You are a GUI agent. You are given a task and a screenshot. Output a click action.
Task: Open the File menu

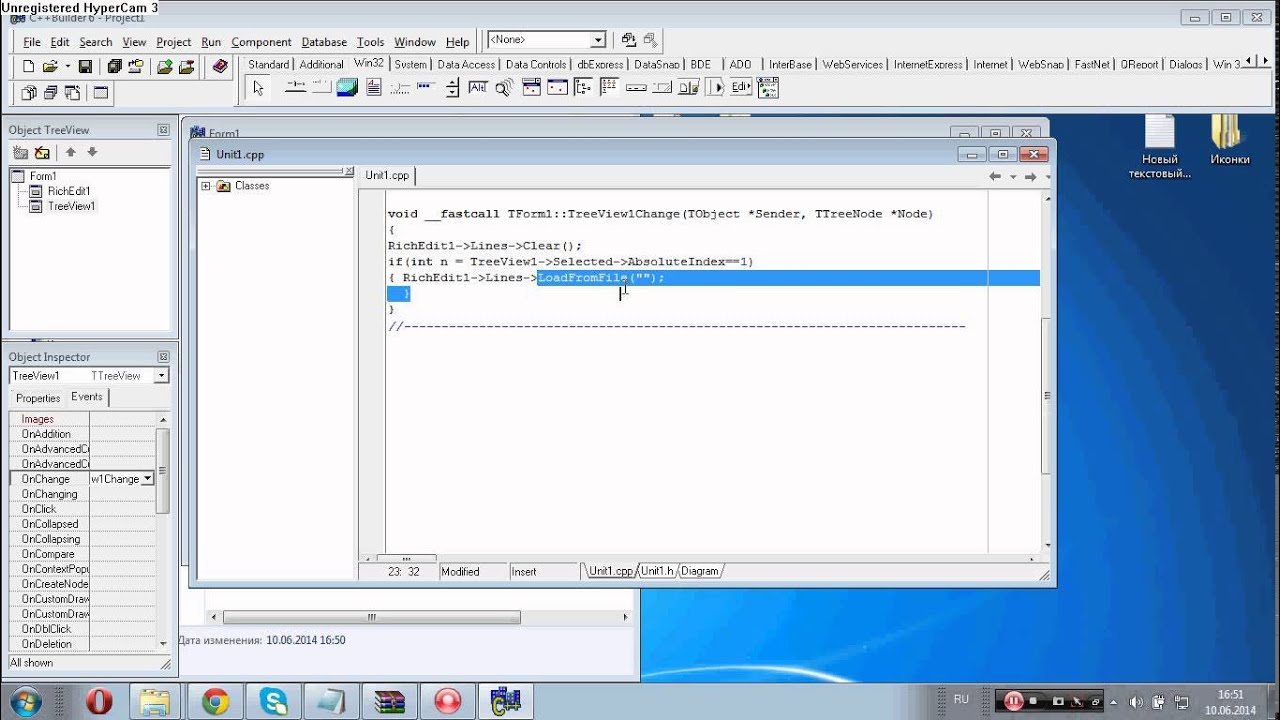tap(32, 42)
